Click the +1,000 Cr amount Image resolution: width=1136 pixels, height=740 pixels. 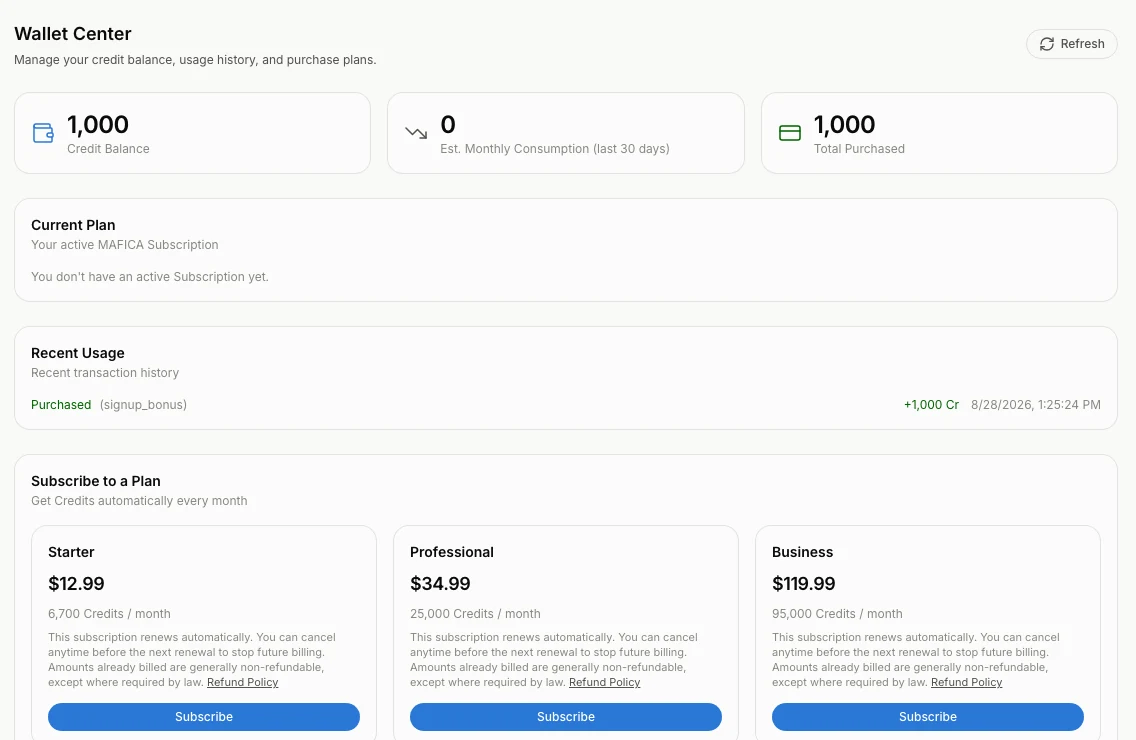point(931,404)
